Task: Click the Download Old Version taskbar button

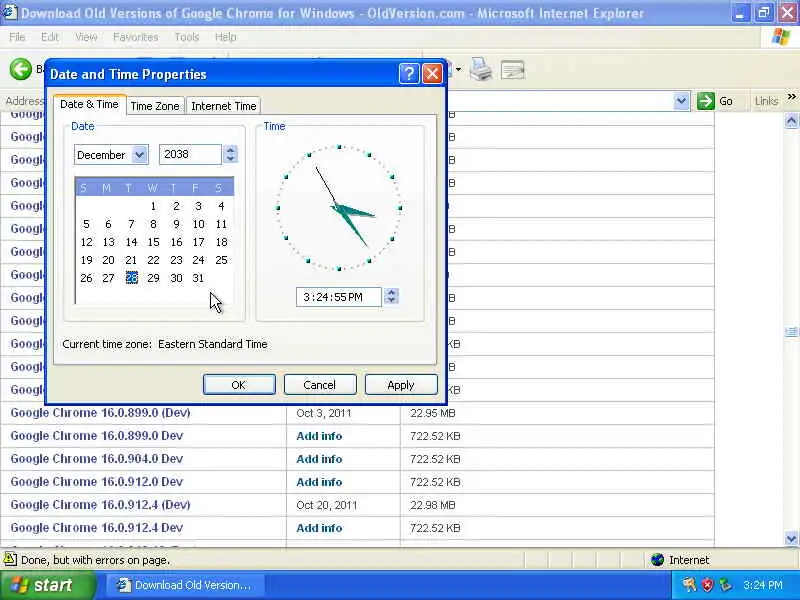Action: click(x=185, y=585)
